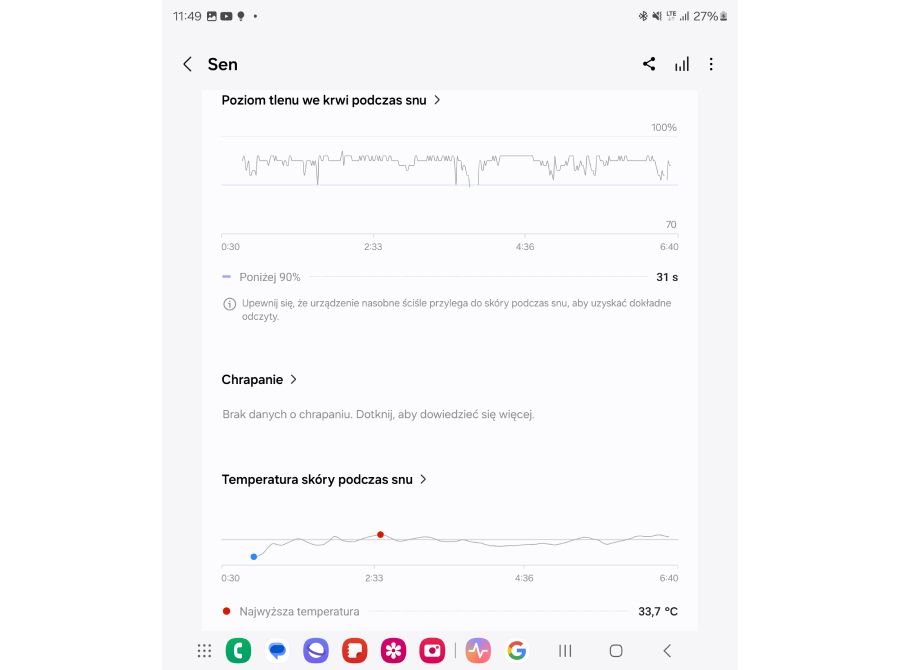The image size is (900, 670).
Task: Open the Google app in the dock
Action: pos(516,650)
